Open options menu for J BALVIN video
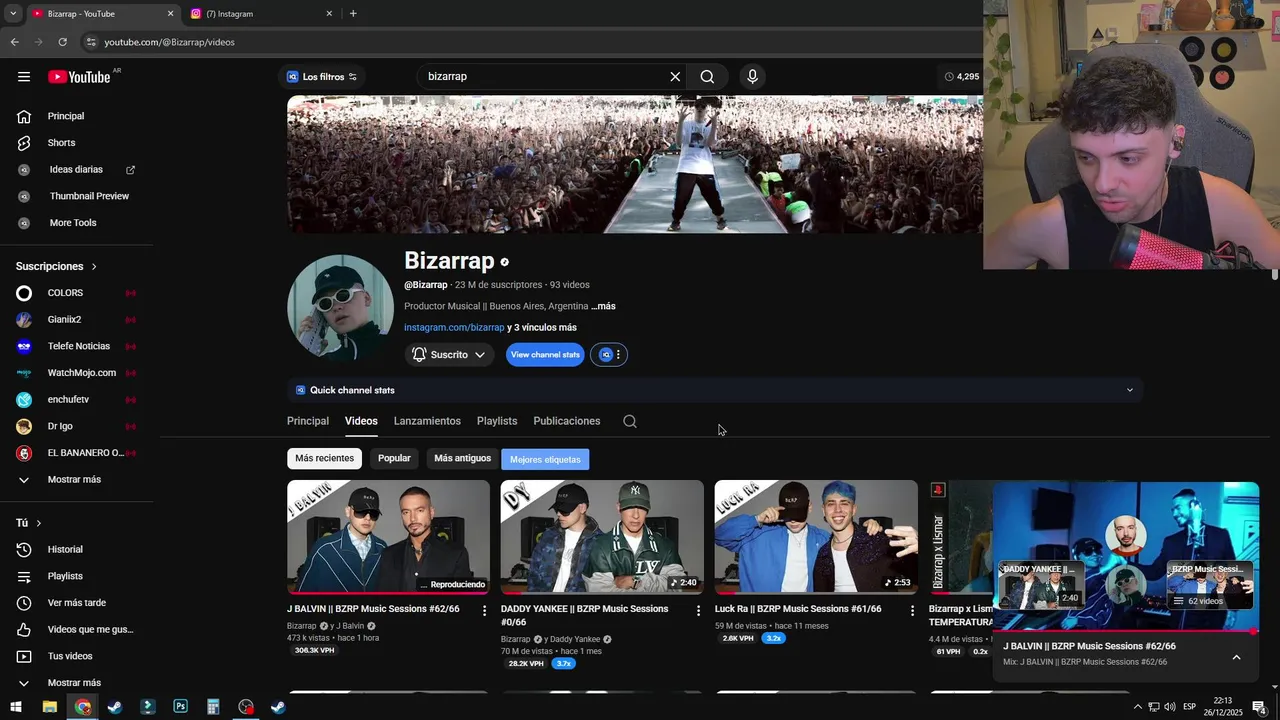Image resolution: width=1280 pixels, height=720 pixels. (484, 610)
